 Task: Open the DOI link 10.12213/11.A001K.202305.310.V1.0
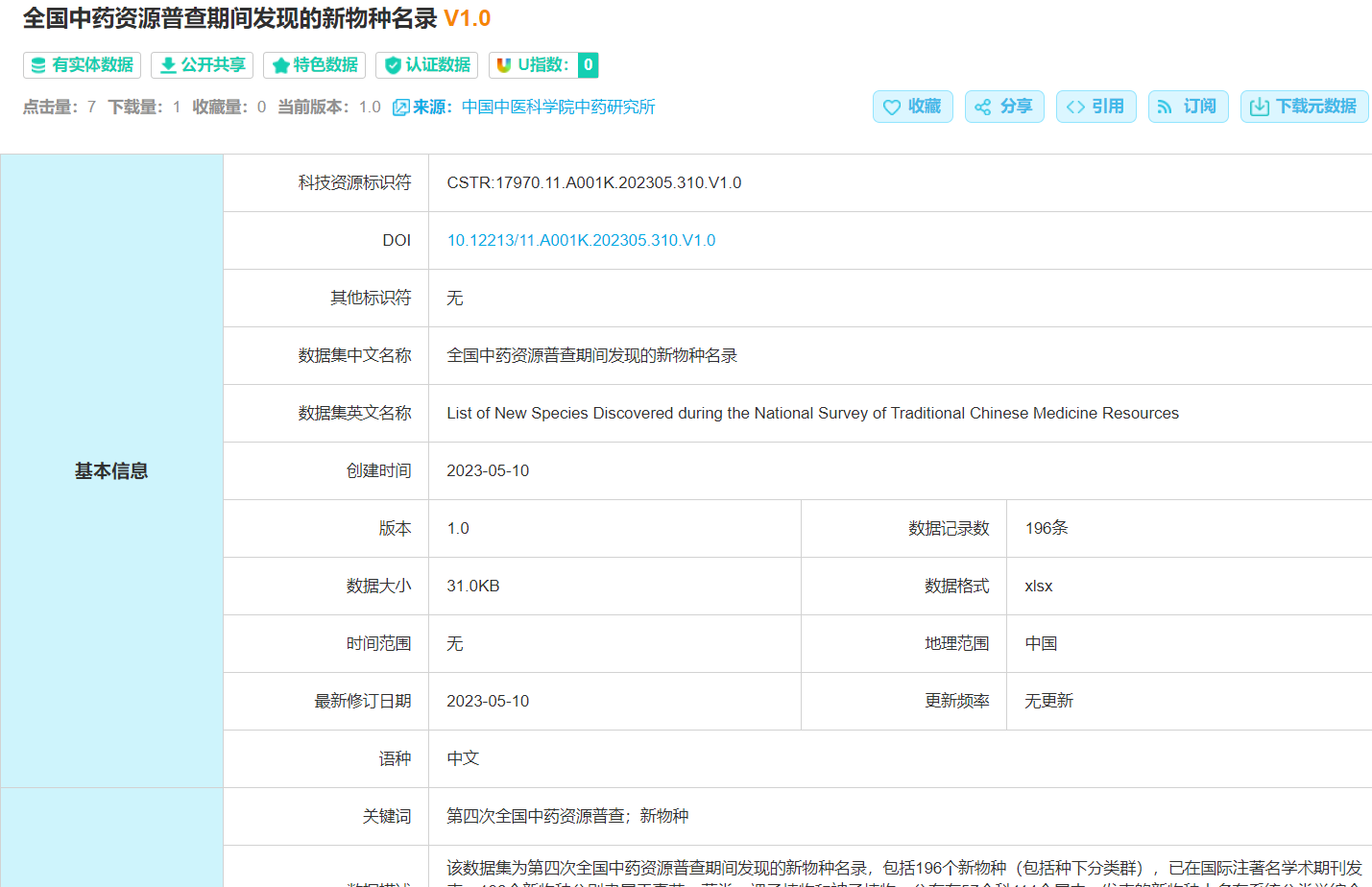point(581,240)
